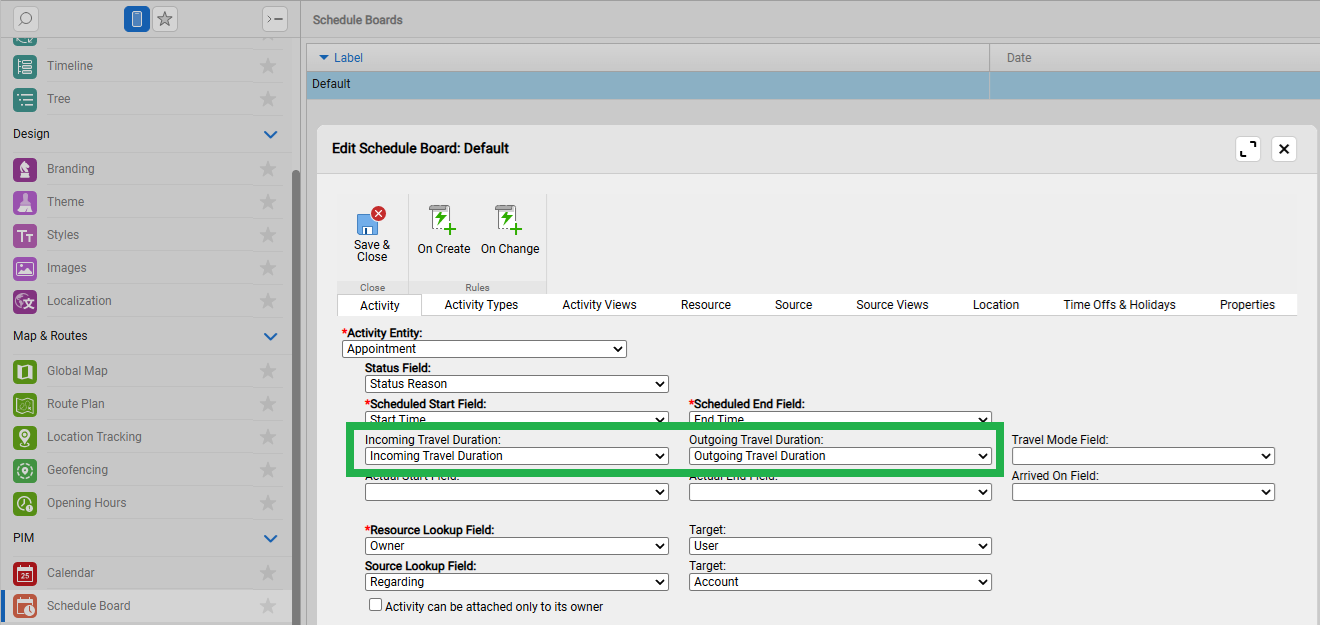Switch to the Resource tab
Viewport: 1320px width, 625px height.
click(x=706, y=305)
